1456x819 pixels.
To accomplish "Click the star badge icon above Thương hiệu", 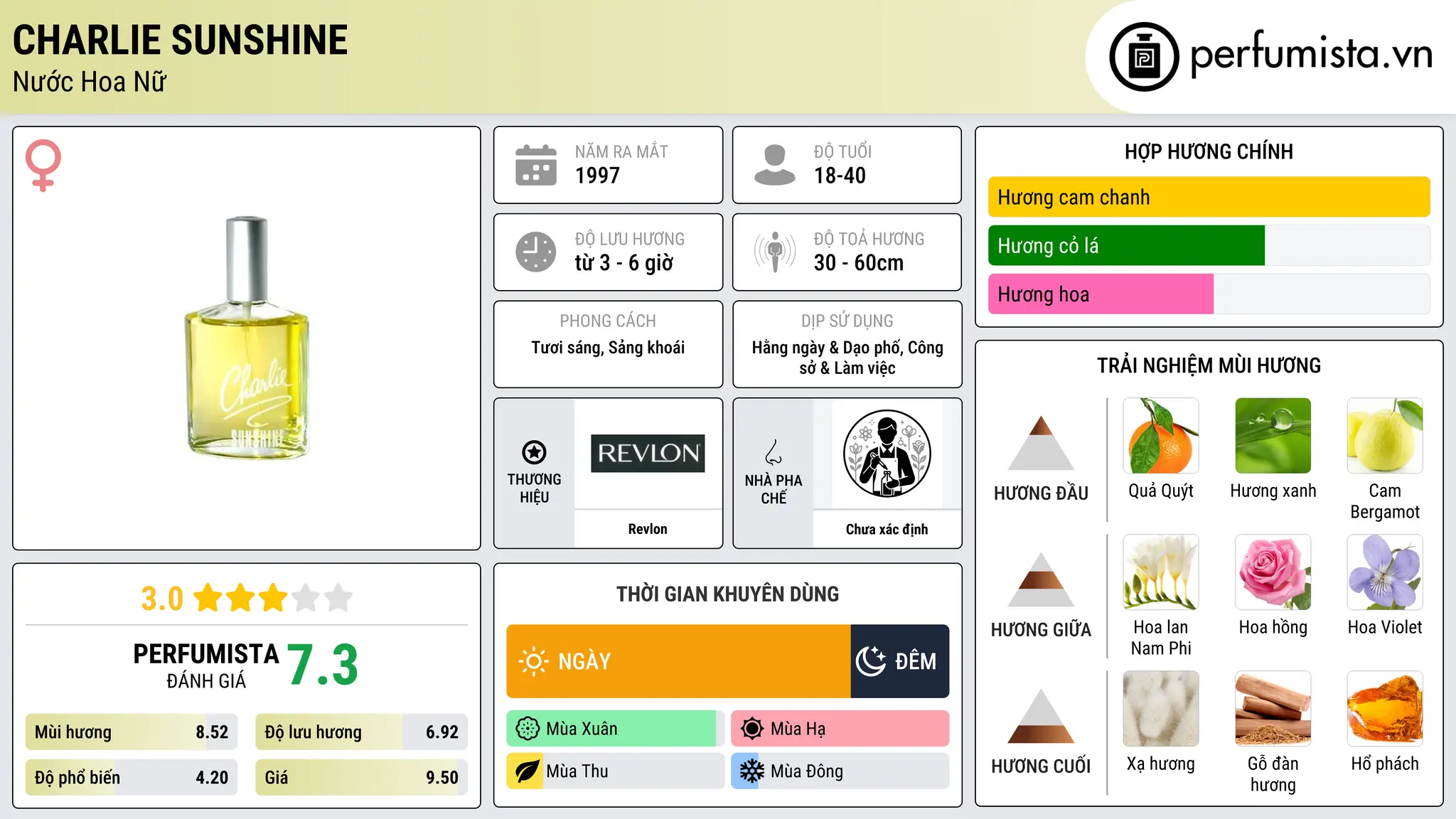I will pos(534,452).
